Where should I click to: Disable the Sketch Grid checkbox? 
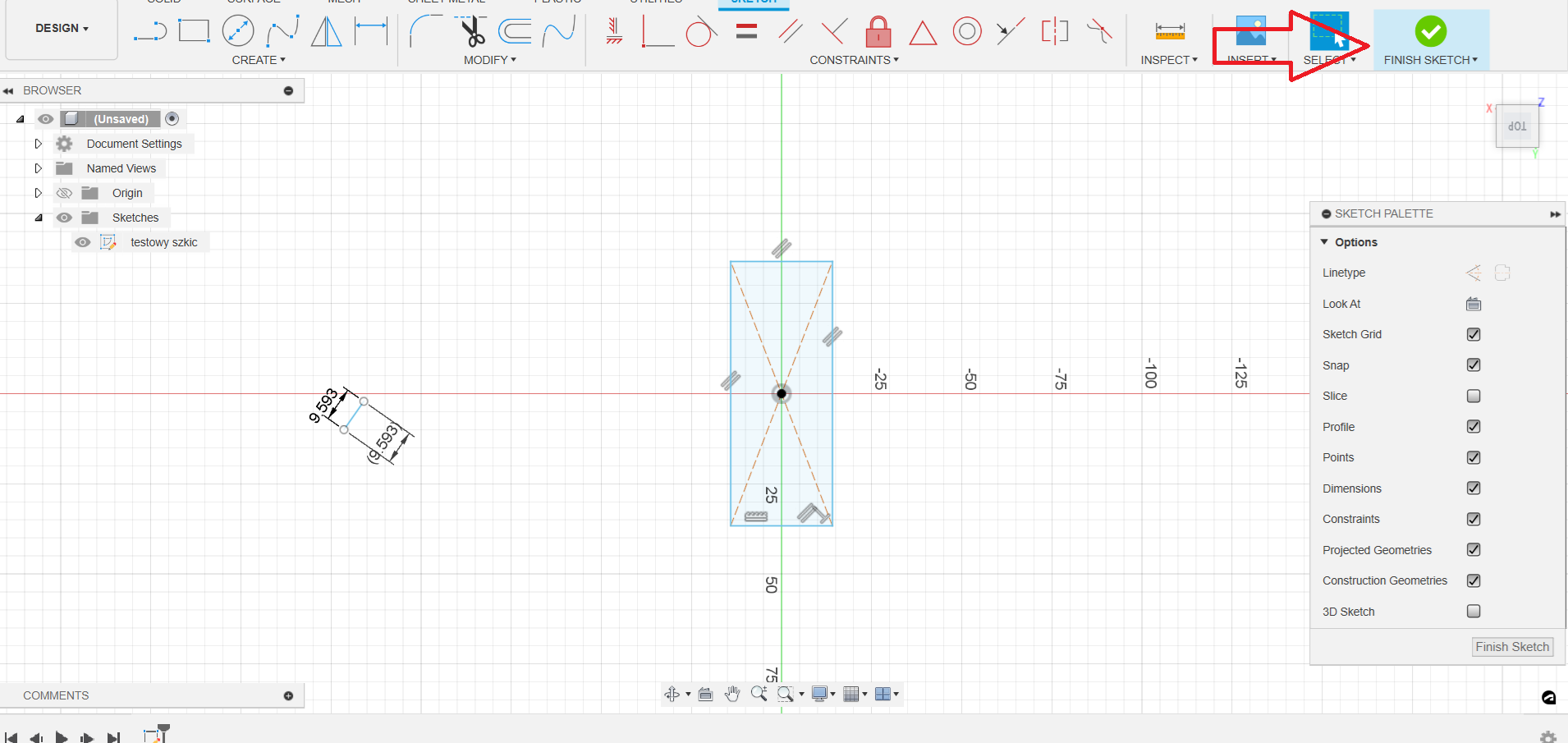(1474, 334)
